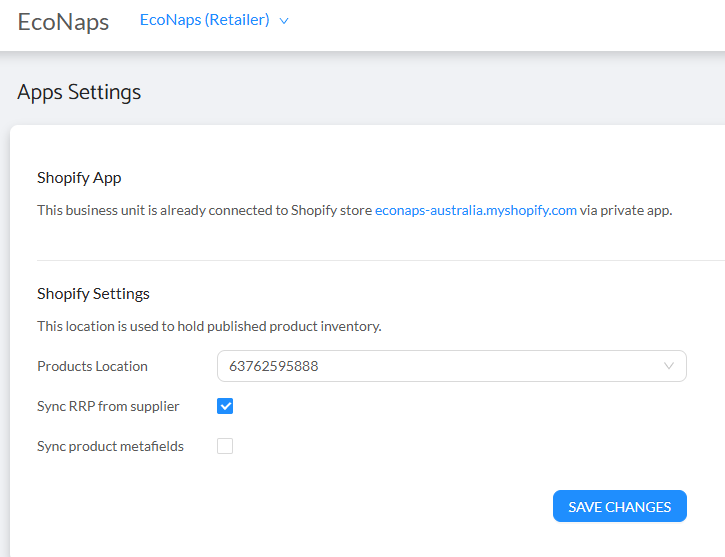Open the EcoNaps (Retailer) business unit switcher
Image resolution: width=725 pixels, height=557 pixels.
205,20
